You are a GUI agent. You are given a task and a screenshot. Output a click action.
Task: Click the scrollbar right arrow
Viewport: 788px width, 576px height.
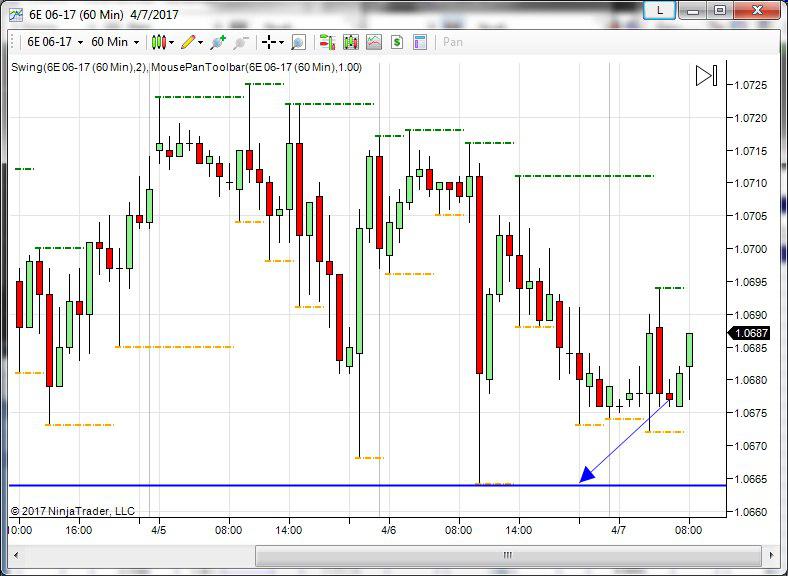click(772, 555)
